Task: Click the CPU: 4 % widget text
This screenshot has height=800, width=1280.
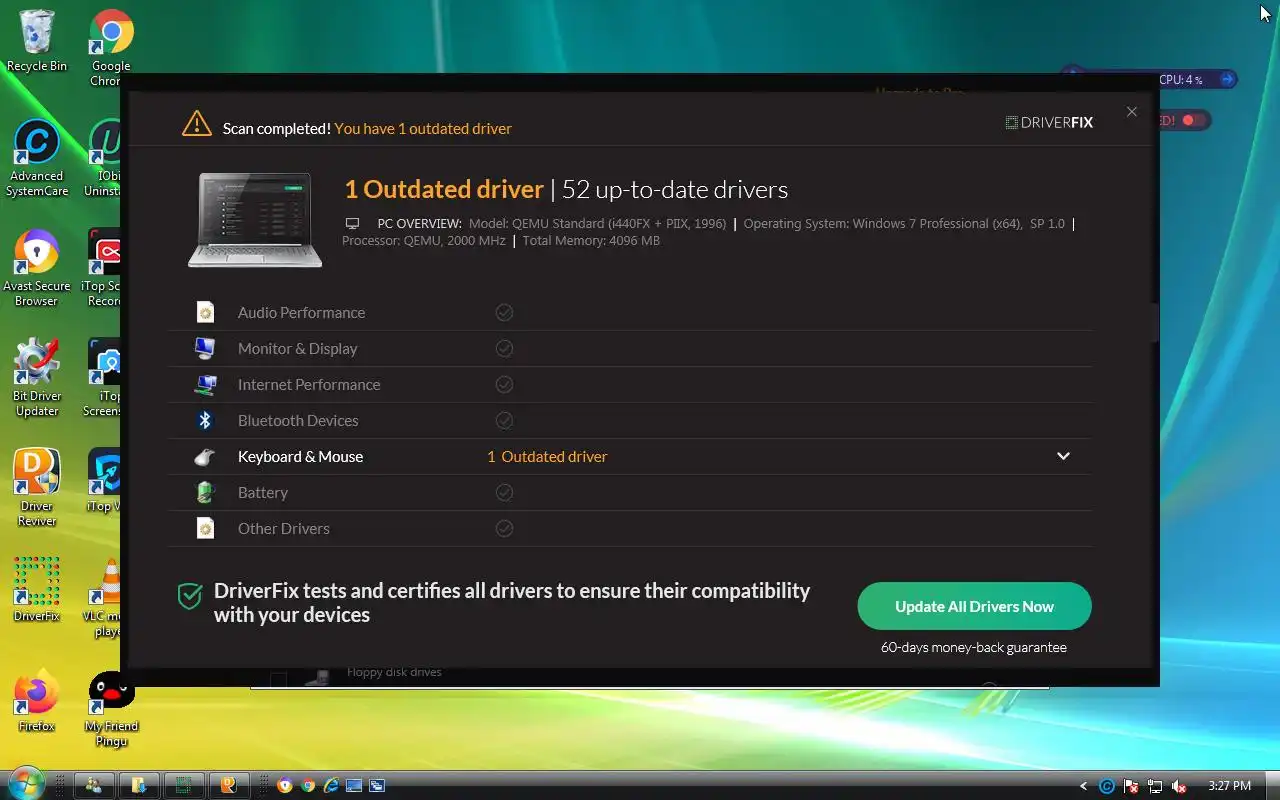Action: tap(1181, 80)
